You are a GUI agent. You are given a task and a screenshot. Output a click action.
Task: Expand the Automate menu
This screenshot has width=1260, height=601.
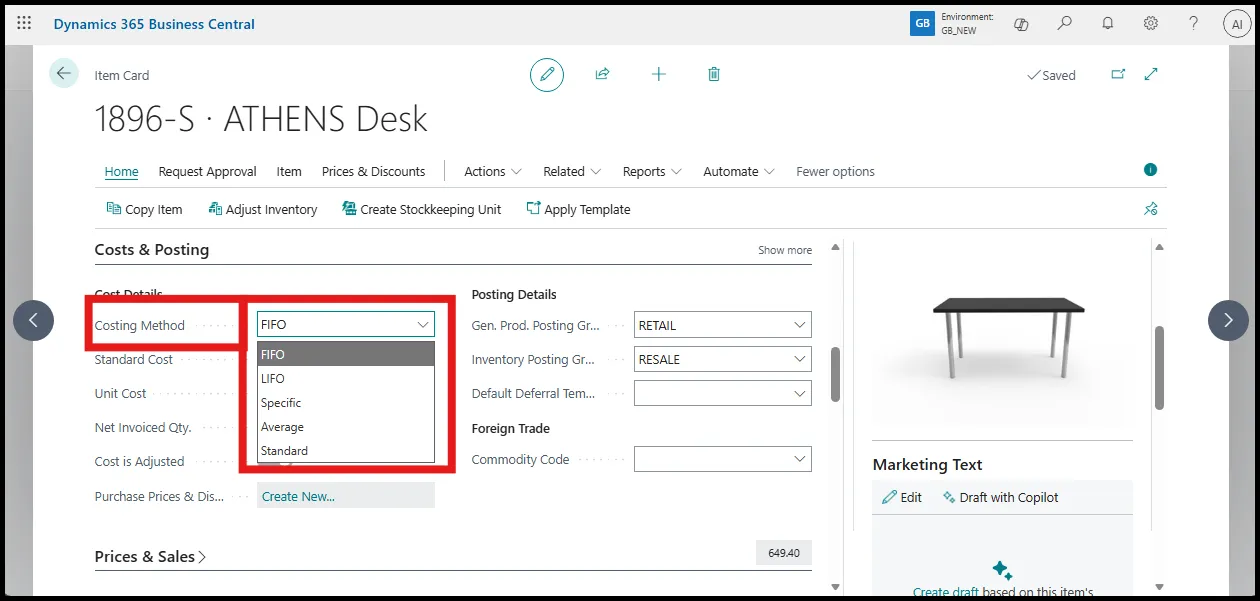pyautogui.click(x=739, y=171)
